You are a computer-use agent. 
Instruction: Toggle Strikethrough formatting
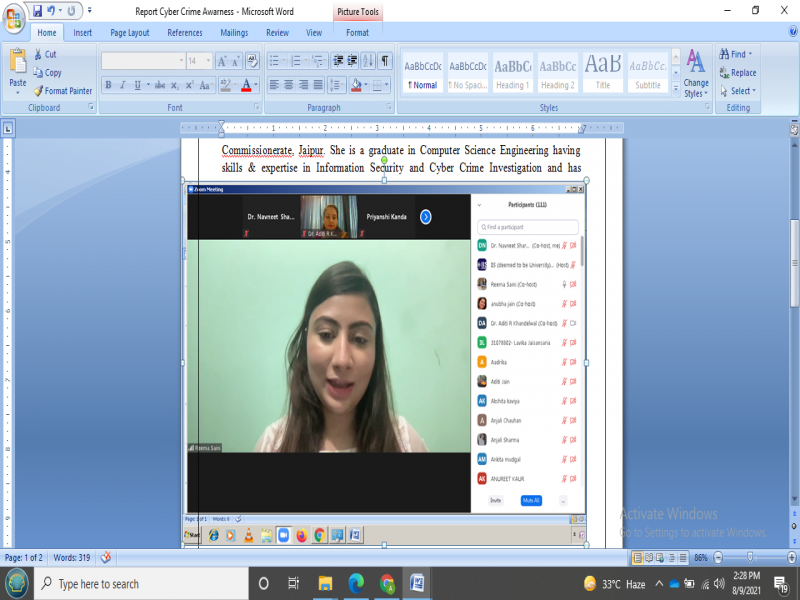click(158, 85)
